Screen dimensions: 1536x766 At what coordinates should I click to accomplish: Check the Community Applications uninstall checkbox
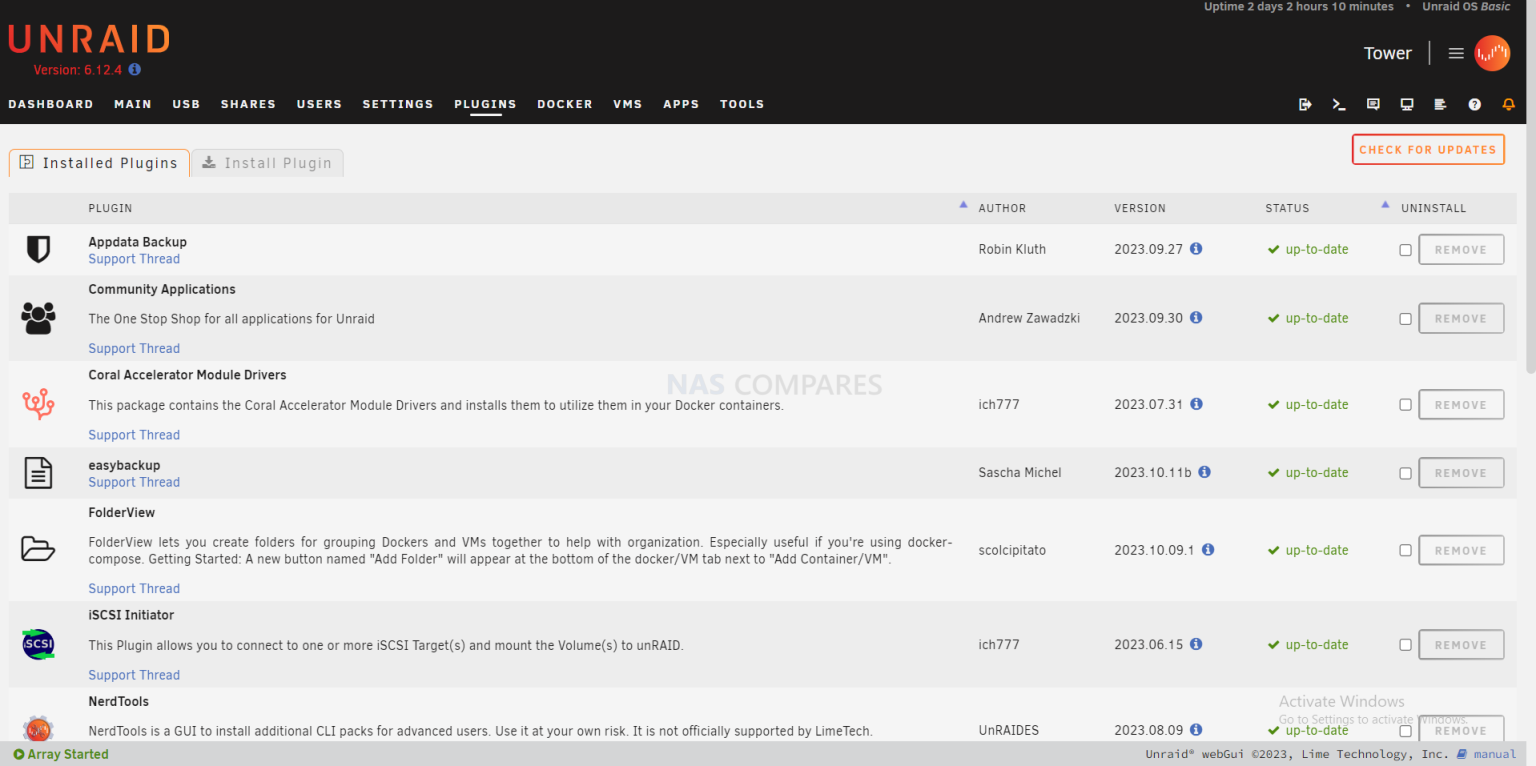point(1405,319)
